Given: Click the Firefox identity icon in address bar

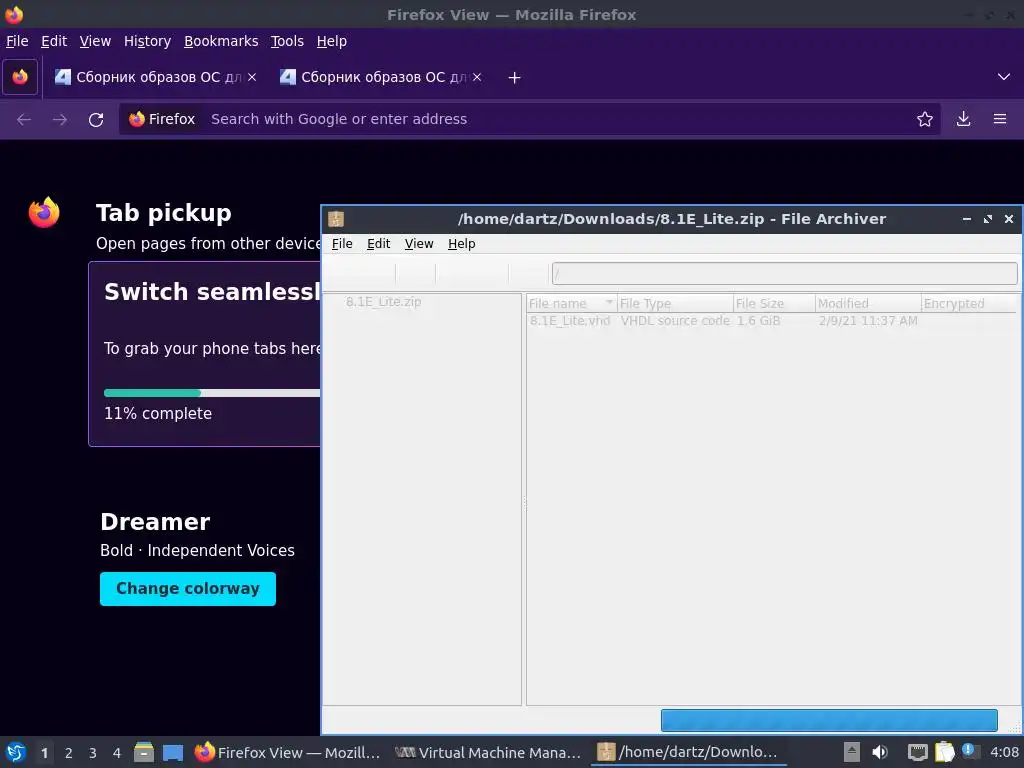Looking at the screenshot, I should (162, 119).
